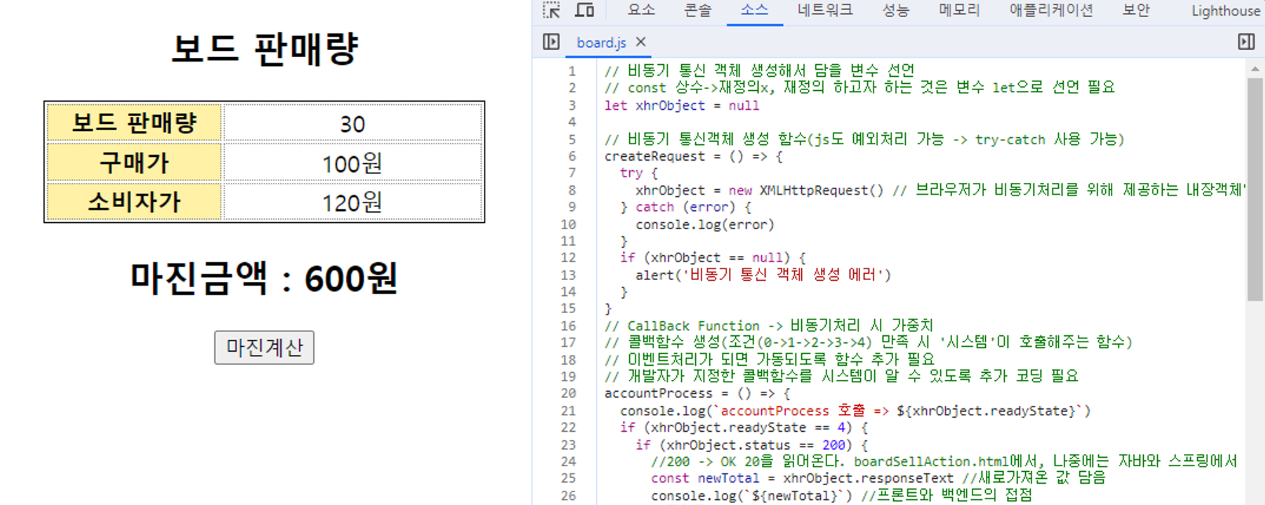Switch to the 콘솔 tab
1265x505 pixels.
[x=698, y=10]
